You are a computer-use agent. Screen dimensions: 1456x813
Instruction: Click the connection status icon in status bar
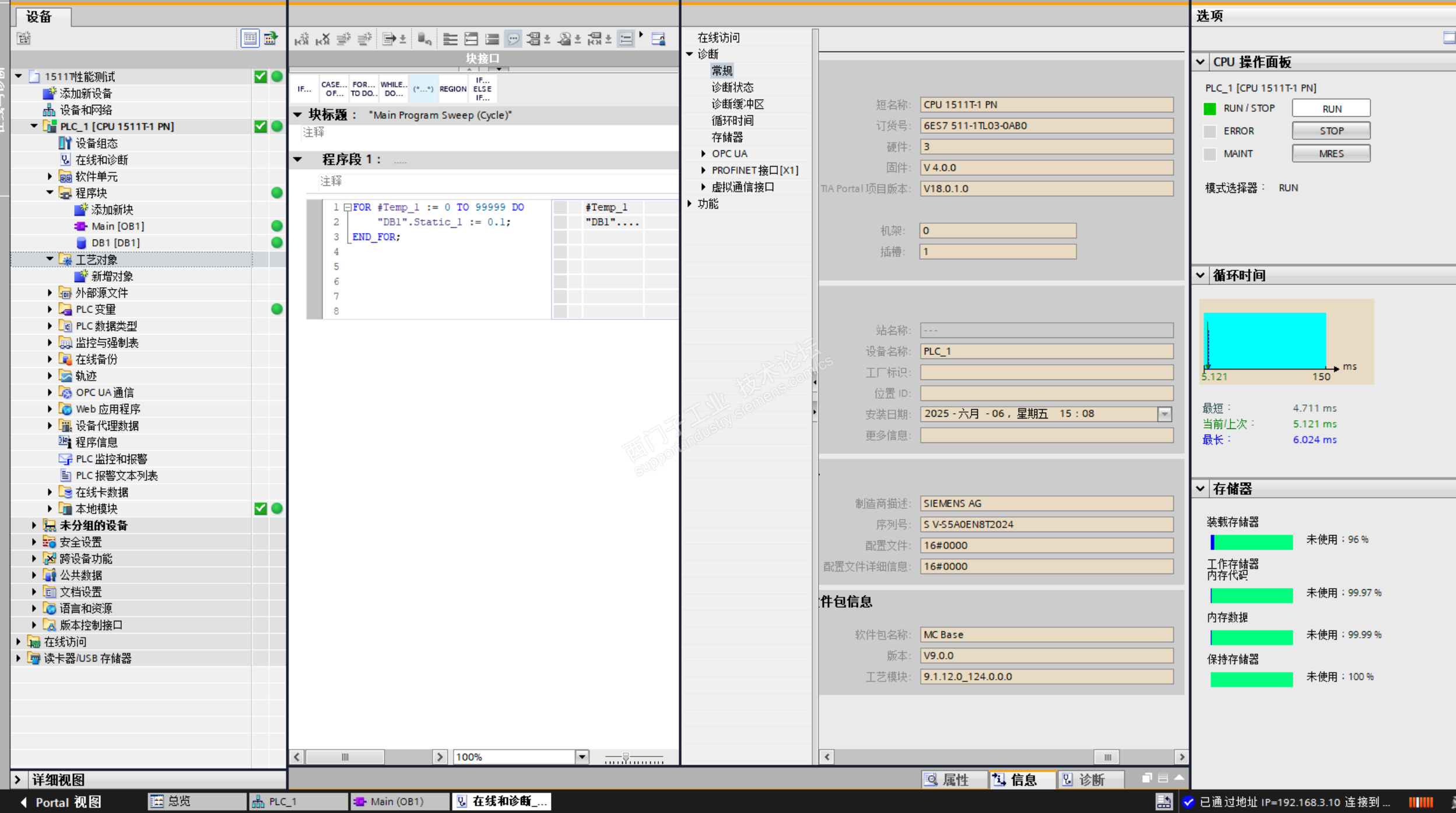click(1188, 802)
